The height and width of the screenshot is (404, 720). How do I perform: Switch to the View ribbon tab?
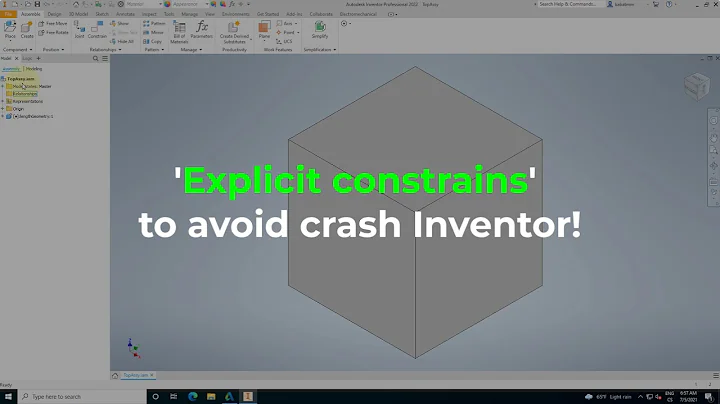[210, 14]
